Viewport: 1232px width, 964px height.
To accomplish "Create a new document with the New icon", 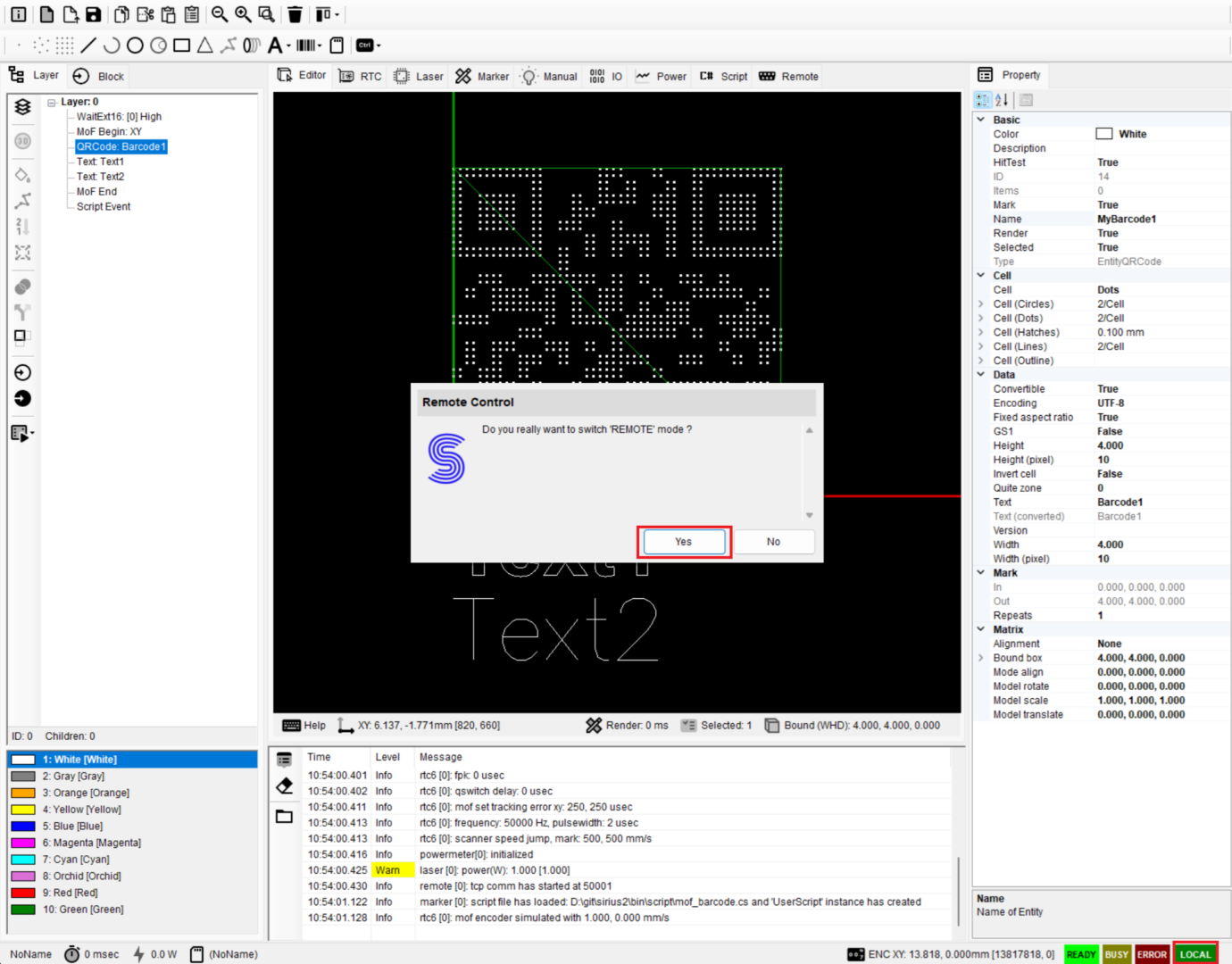I will pos(46,14).
